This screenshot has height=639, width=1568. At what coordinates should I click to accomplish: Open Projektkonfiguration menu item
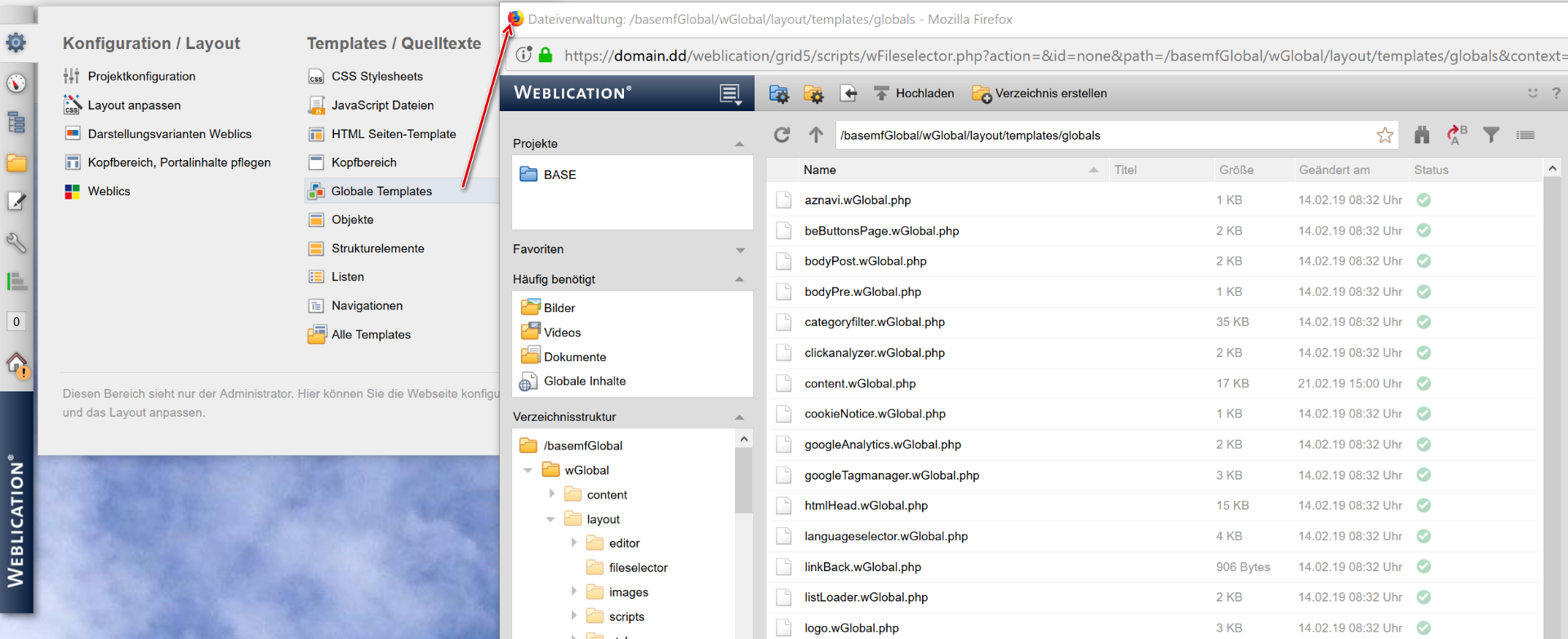[130, 76]
